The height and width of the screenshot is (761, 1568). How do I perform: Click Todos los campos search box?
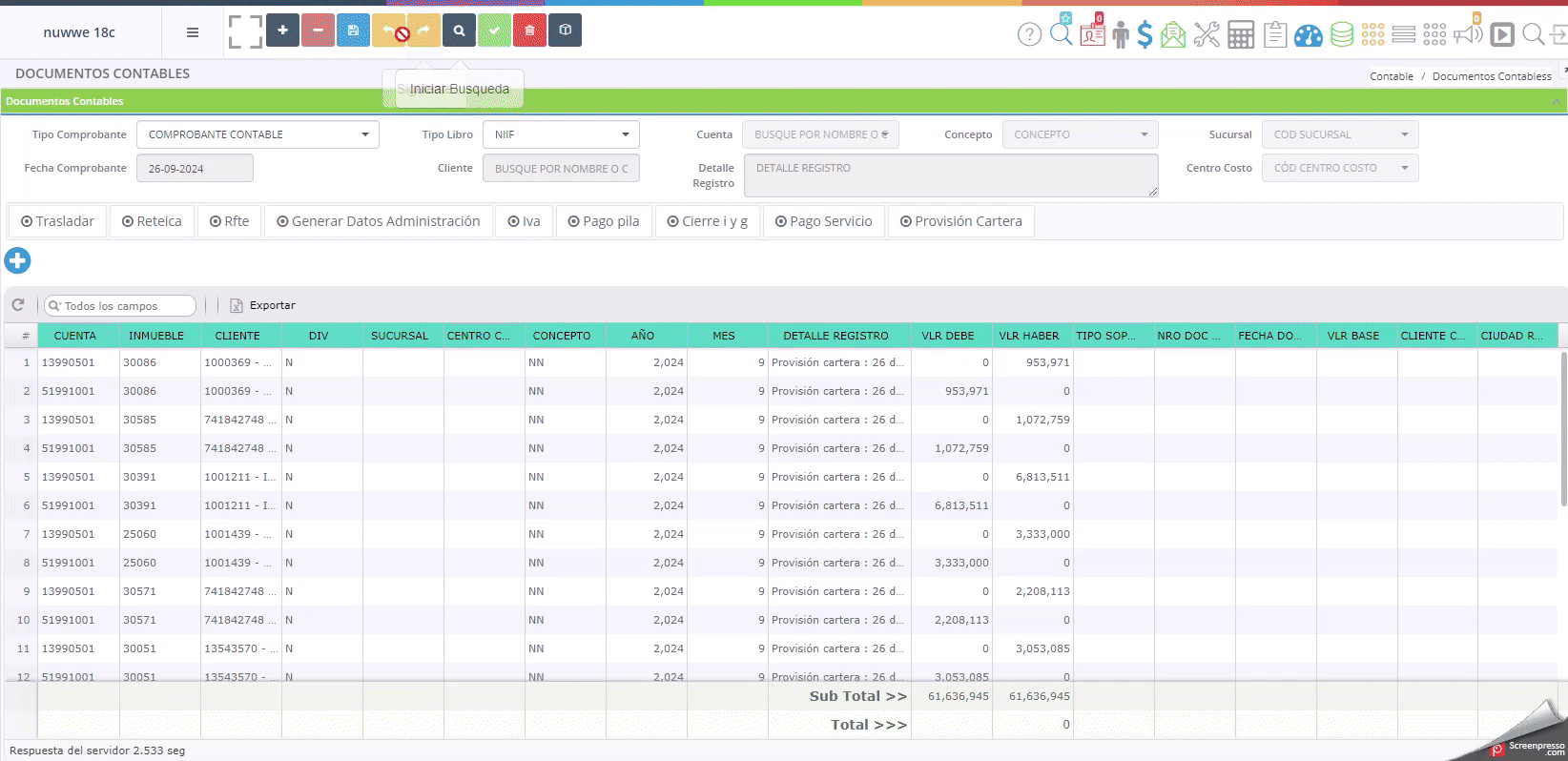(120, 305)
